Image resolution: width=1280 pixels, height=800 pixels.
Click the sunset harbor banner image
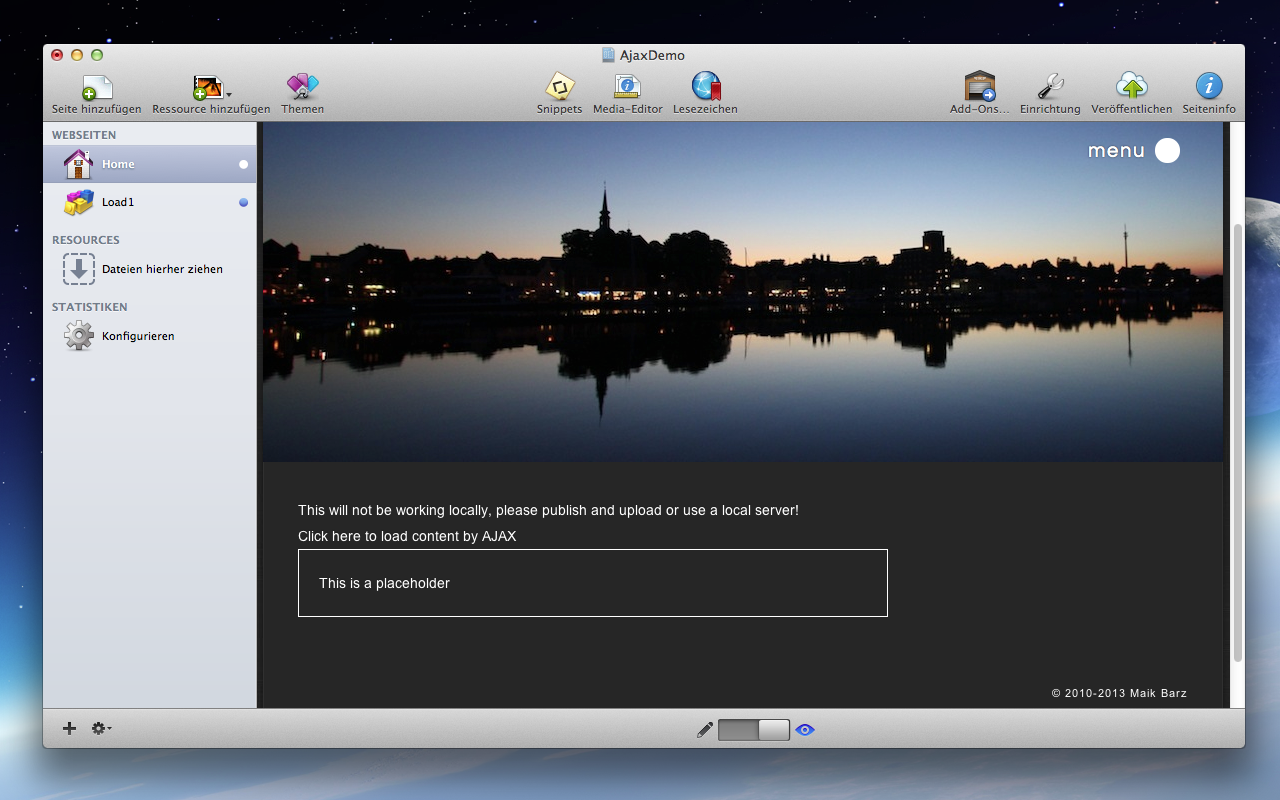click(743, 292)
